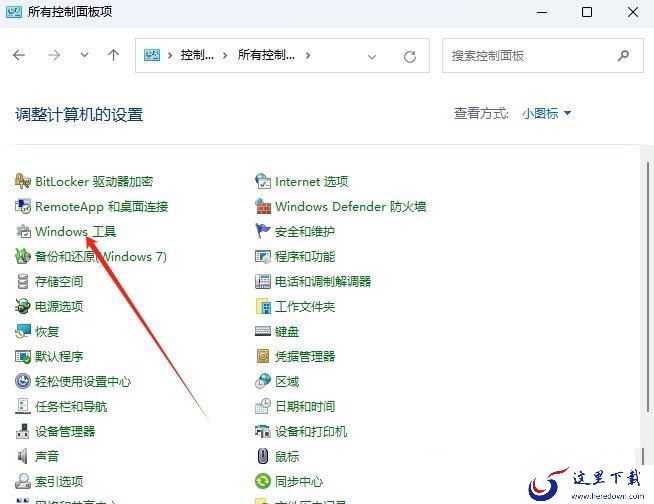Click the 同步中心 green sync icon
The width and height of the screenshot is (654, 504).
tap(263, 481)
